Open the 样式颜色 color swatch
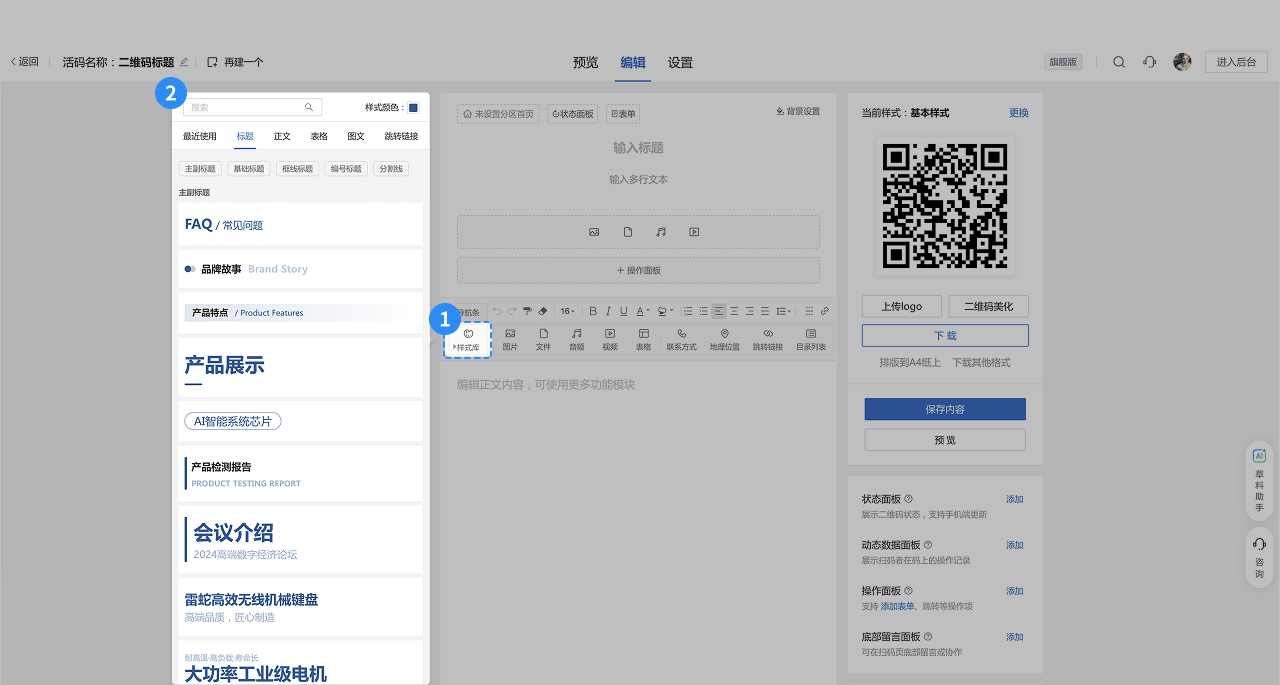1280x685 pixels. pyautogui.click(x=413, y=107)
